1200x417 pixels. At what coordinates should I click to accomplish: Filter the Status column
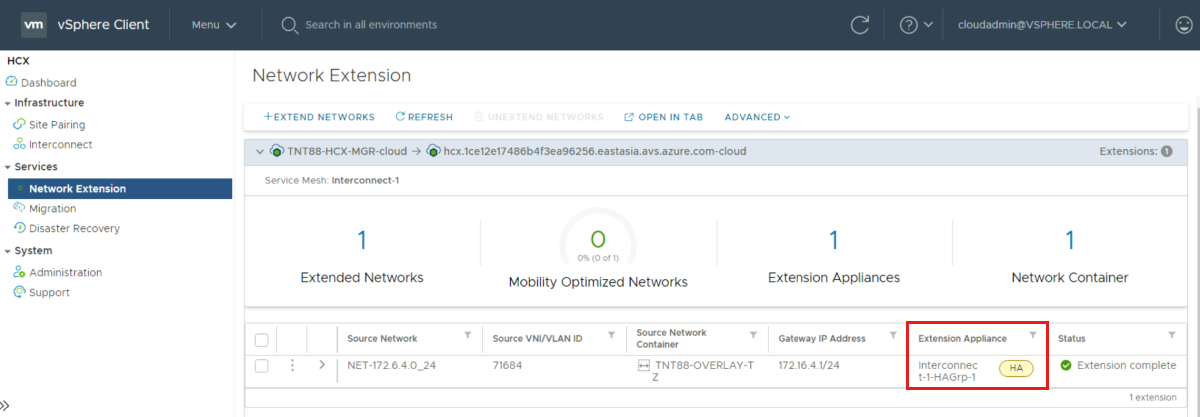(1171, 336)
